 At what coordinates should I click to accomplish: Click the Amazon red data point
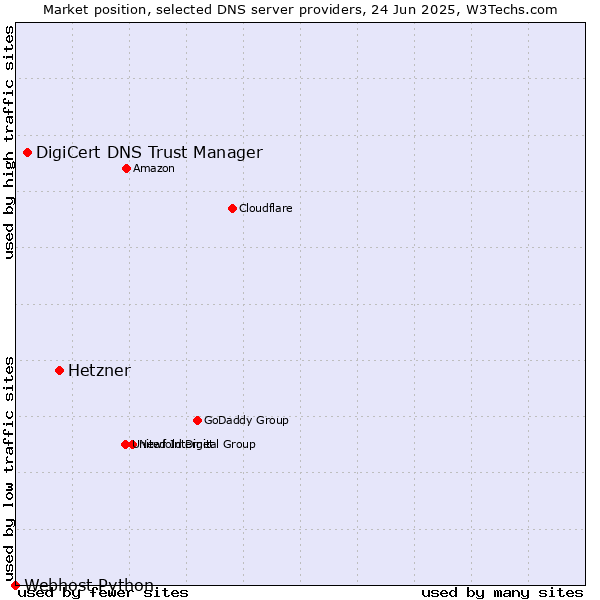pyautogui.click(x=127, y=168)
